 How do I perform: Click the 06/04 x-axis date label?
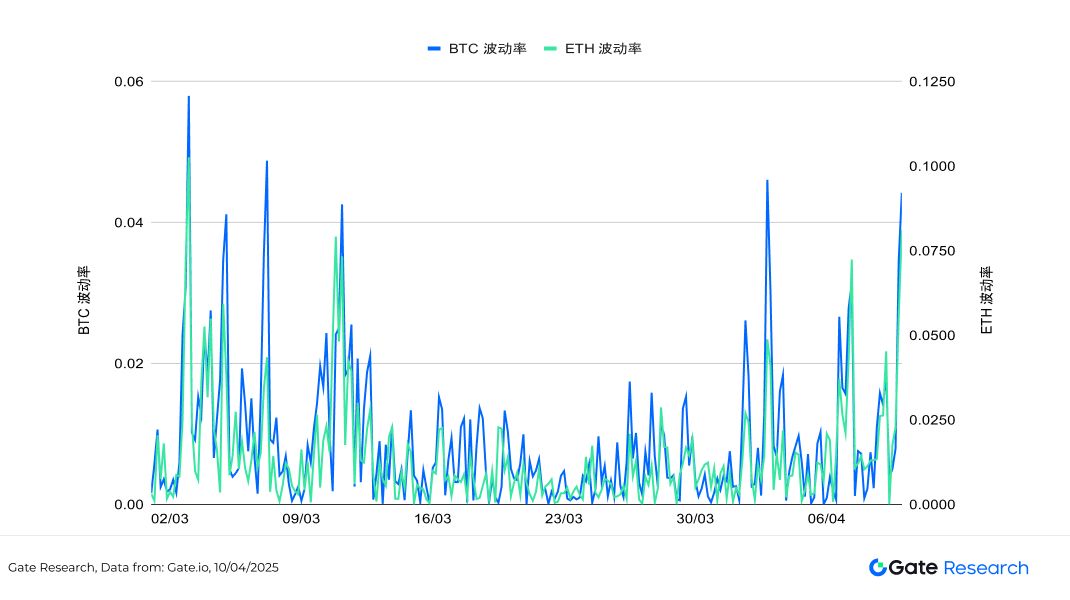point(826,519)
